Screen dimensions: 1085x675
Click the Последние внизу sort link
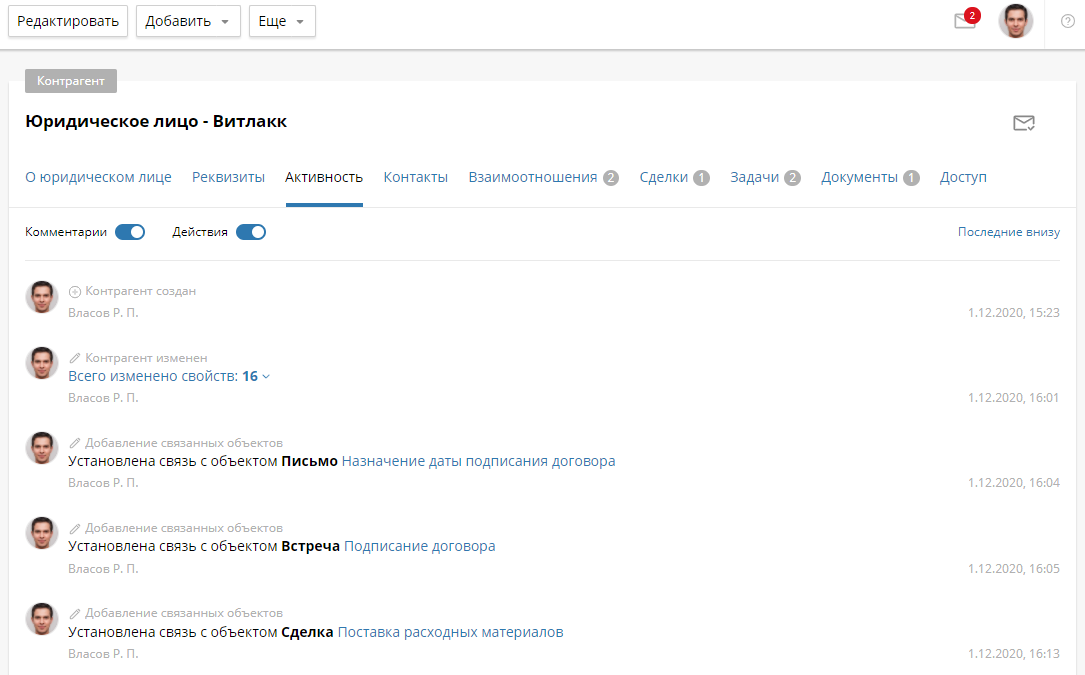coord(1008,232)
